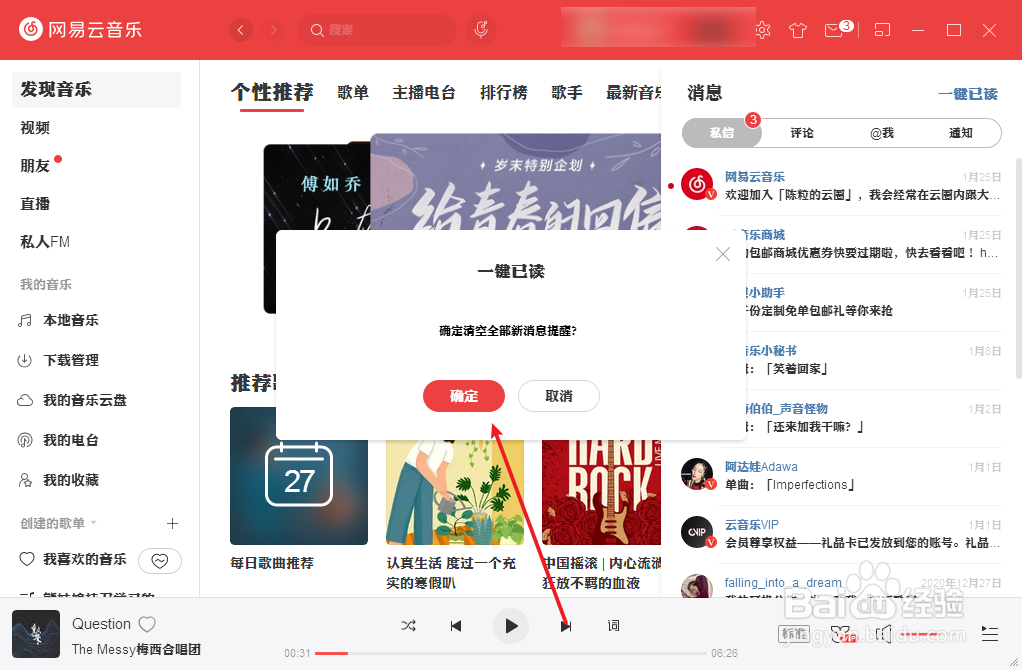Seek on the song progress bar

pos(510,653)
